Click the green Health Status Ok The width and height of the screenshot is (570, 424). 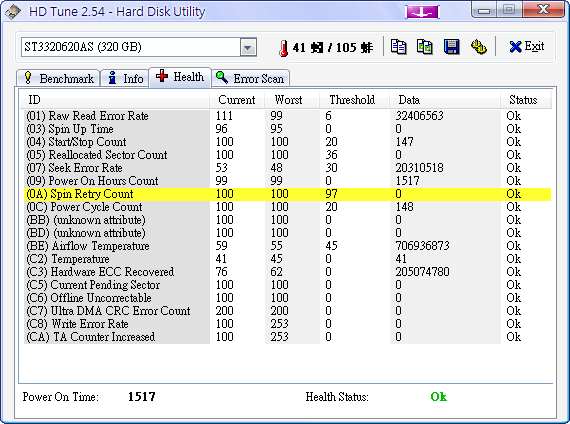pos(438,397)
